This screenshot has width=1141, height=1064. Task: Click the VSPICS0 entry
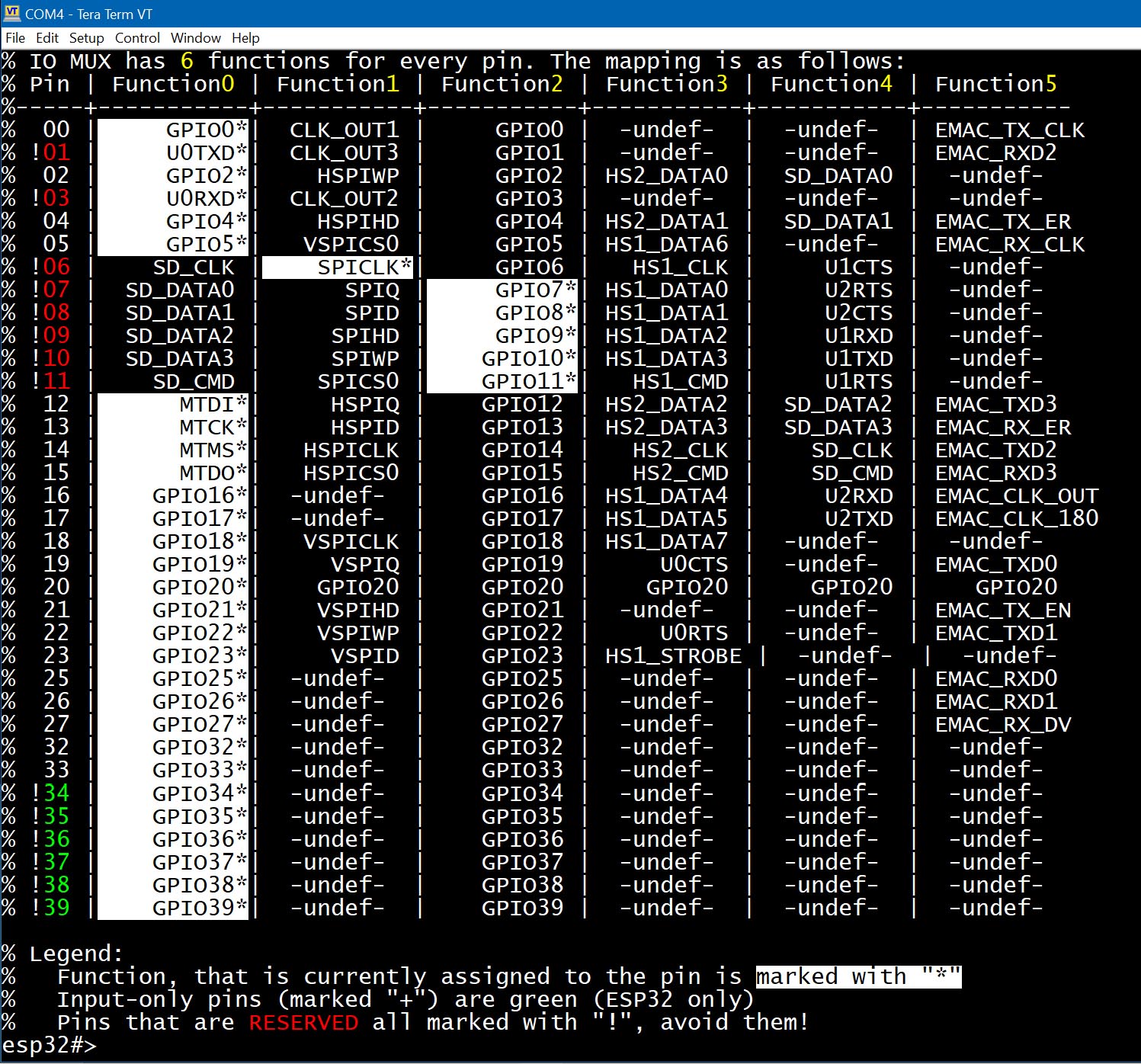pos(351,245)
